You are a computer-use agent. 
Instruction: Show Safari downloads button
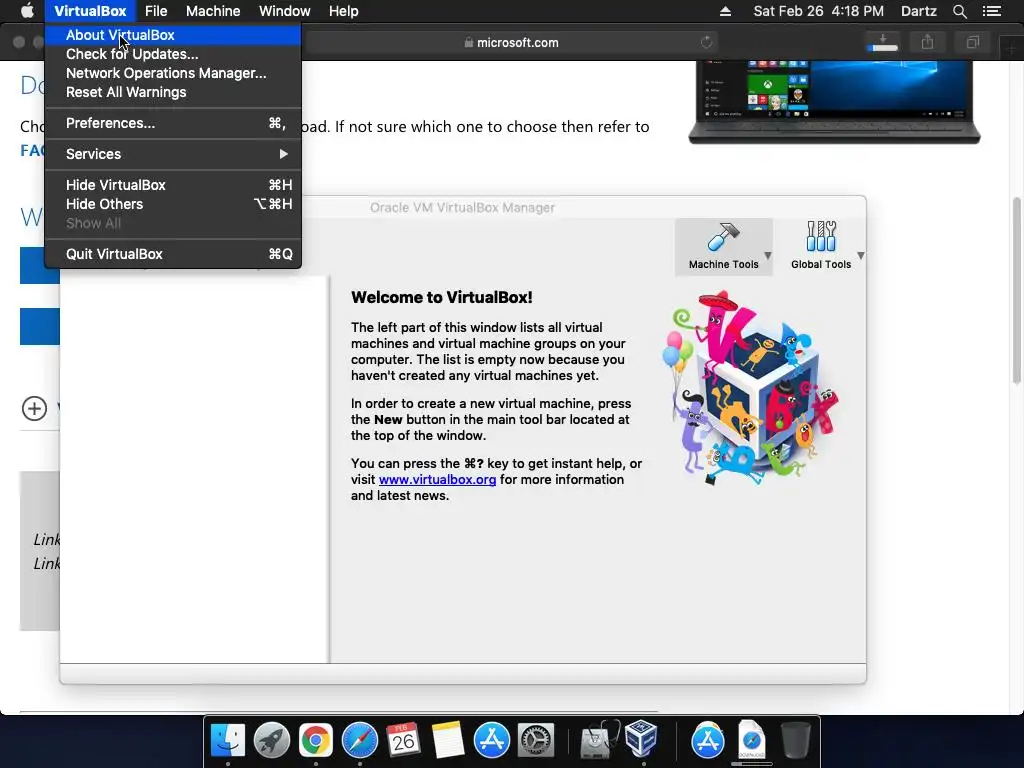tap(883, 42)
